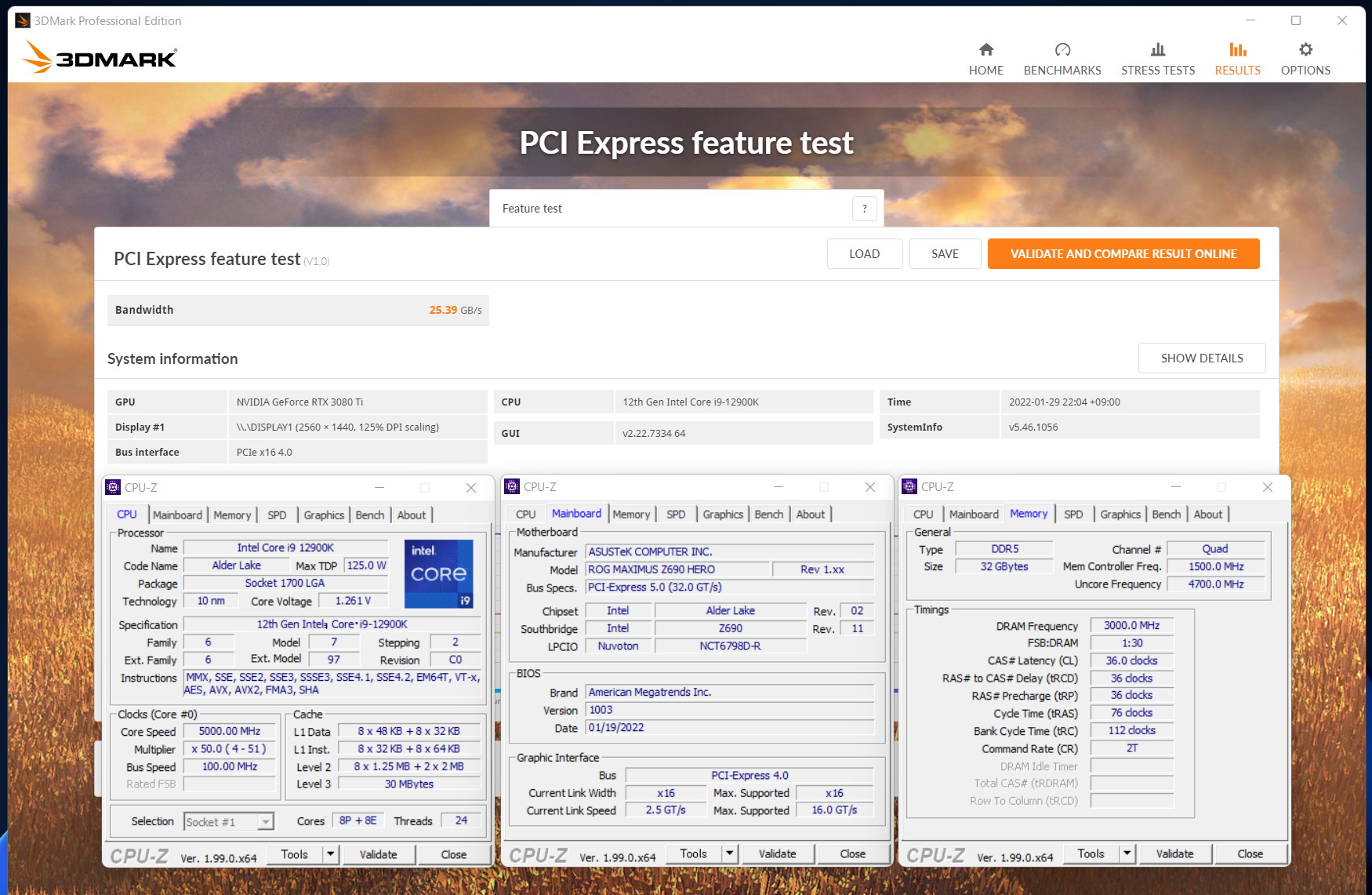Image resolution: width=1372 pixels, height=895 pixels.
Task: Click the CPU-Z icon in the right window
Action: point(909,486)
